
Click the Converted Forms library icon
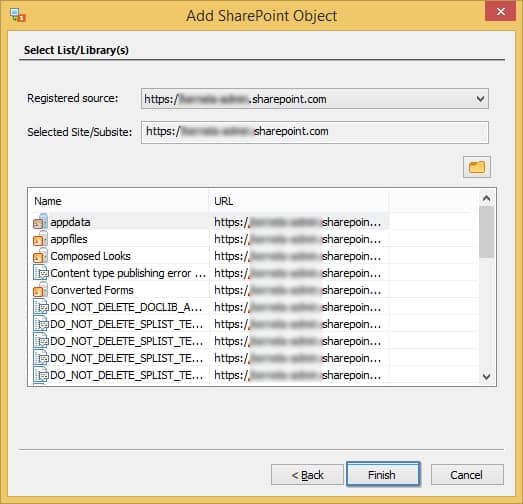pyautogui.click(x=40, y=290)
